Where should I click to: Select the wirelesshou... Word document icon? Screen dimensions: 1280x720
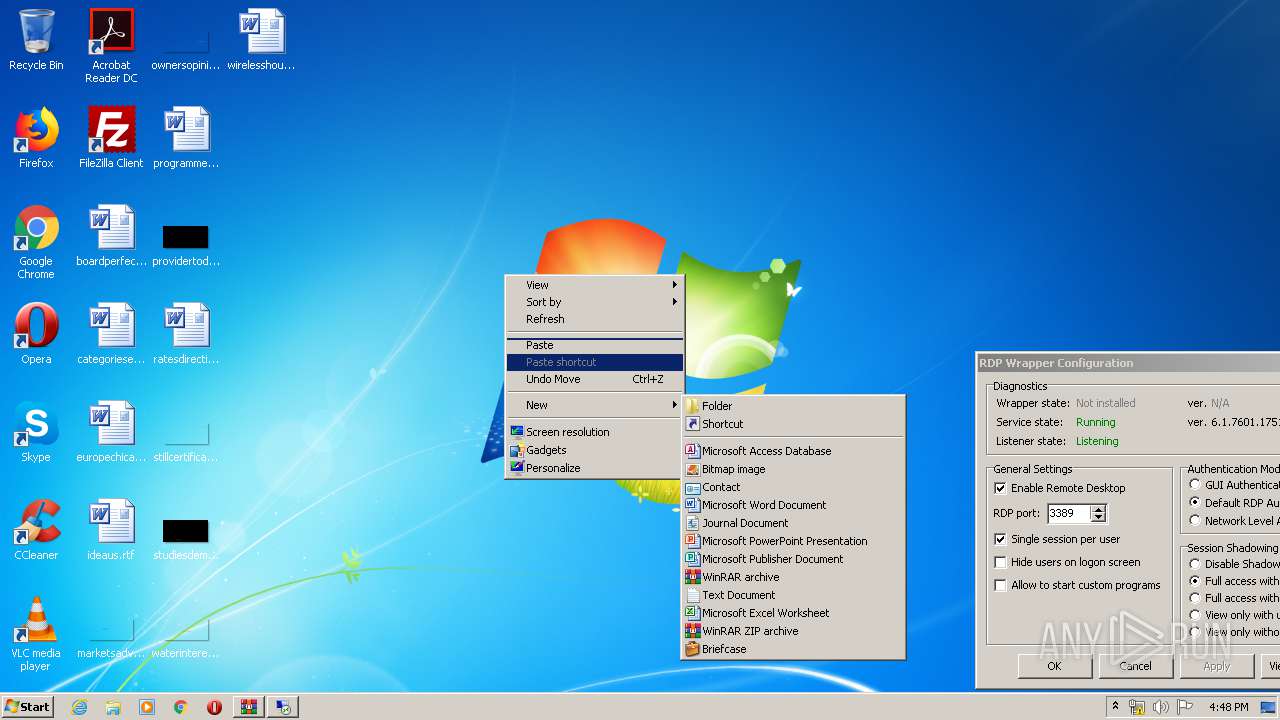pyautogui.click(x=261, y=40)
